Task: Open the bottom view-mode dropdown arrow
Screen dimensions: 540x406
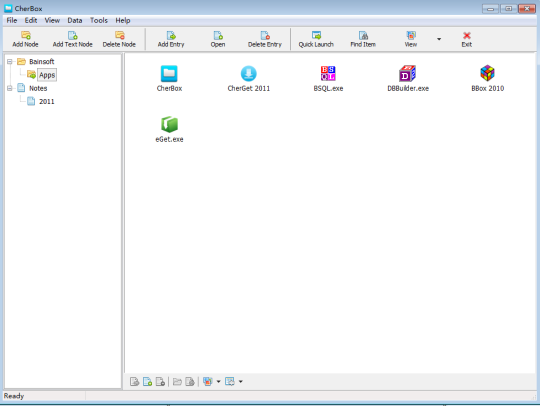Action: pyautogui.click(x=218, y=382)
